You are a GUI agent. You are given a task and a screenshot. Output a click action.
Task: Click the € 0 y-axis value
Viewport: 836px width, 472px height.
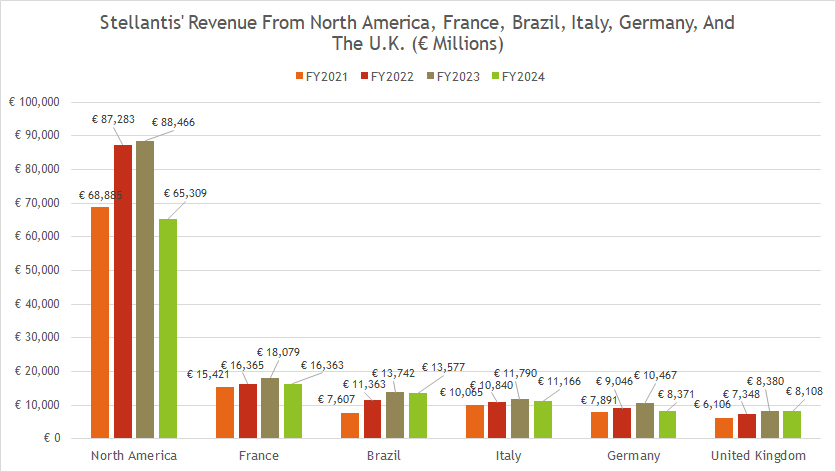coord(52,438)
